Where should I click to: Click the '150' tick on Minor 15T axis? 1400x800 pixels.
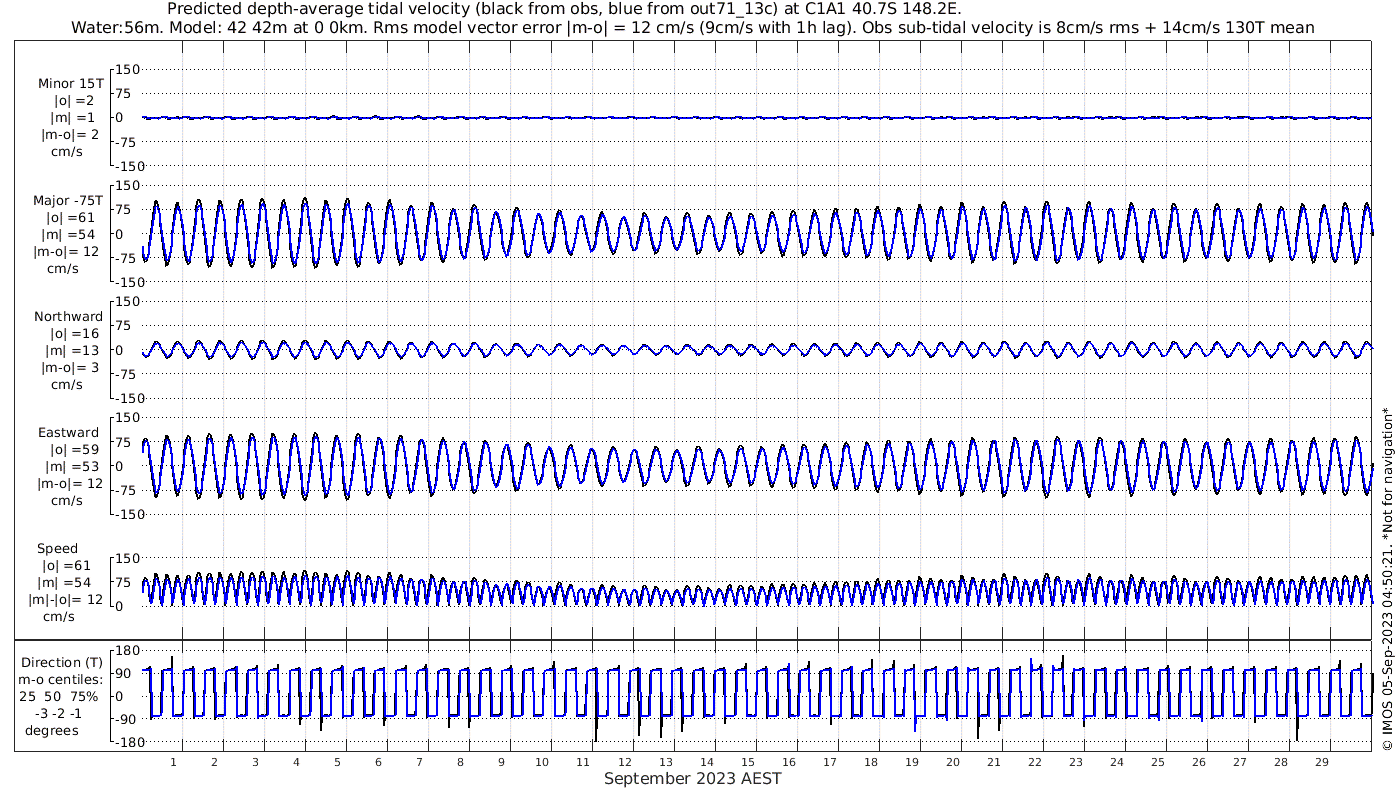[129, 69]
